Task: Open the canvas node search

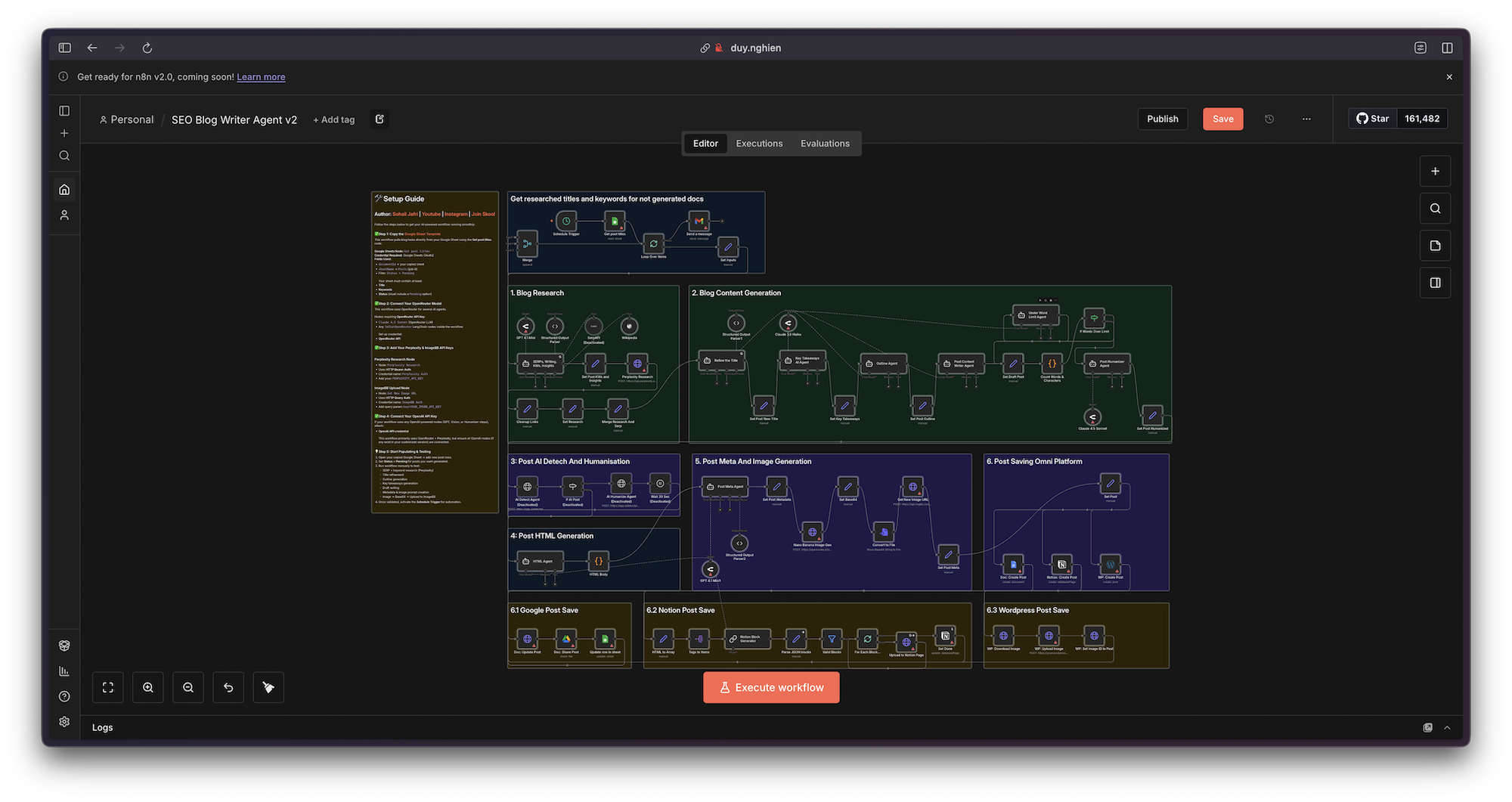Action: (x=1435, y=209)
